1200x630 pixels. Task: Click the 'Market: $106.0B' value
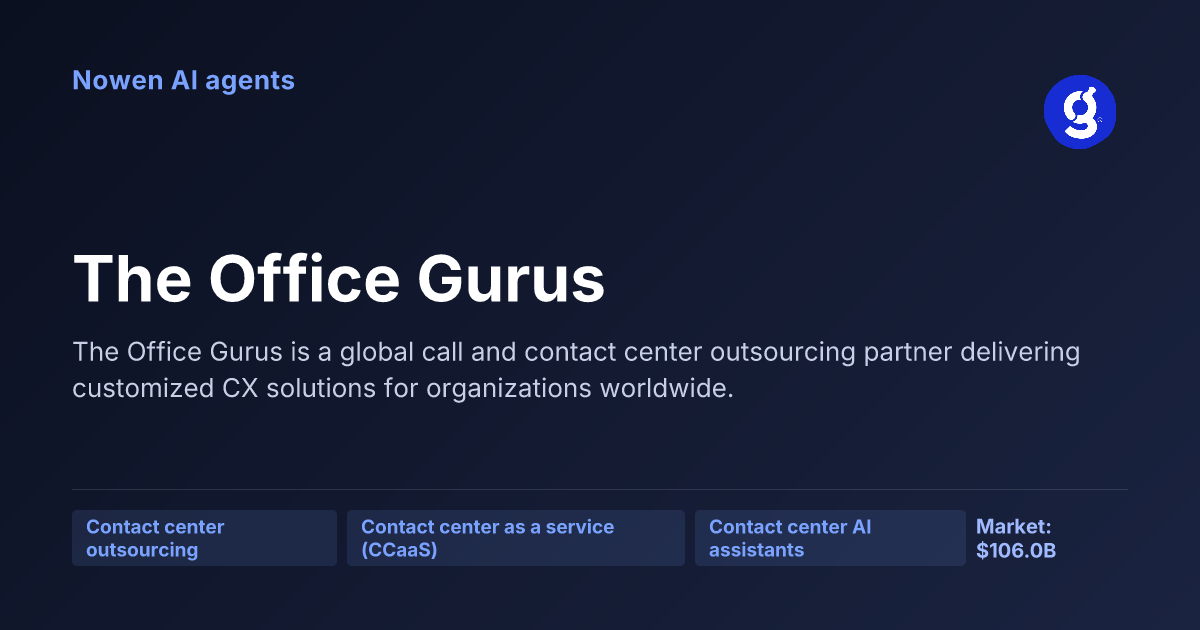tap(1016, 538)
